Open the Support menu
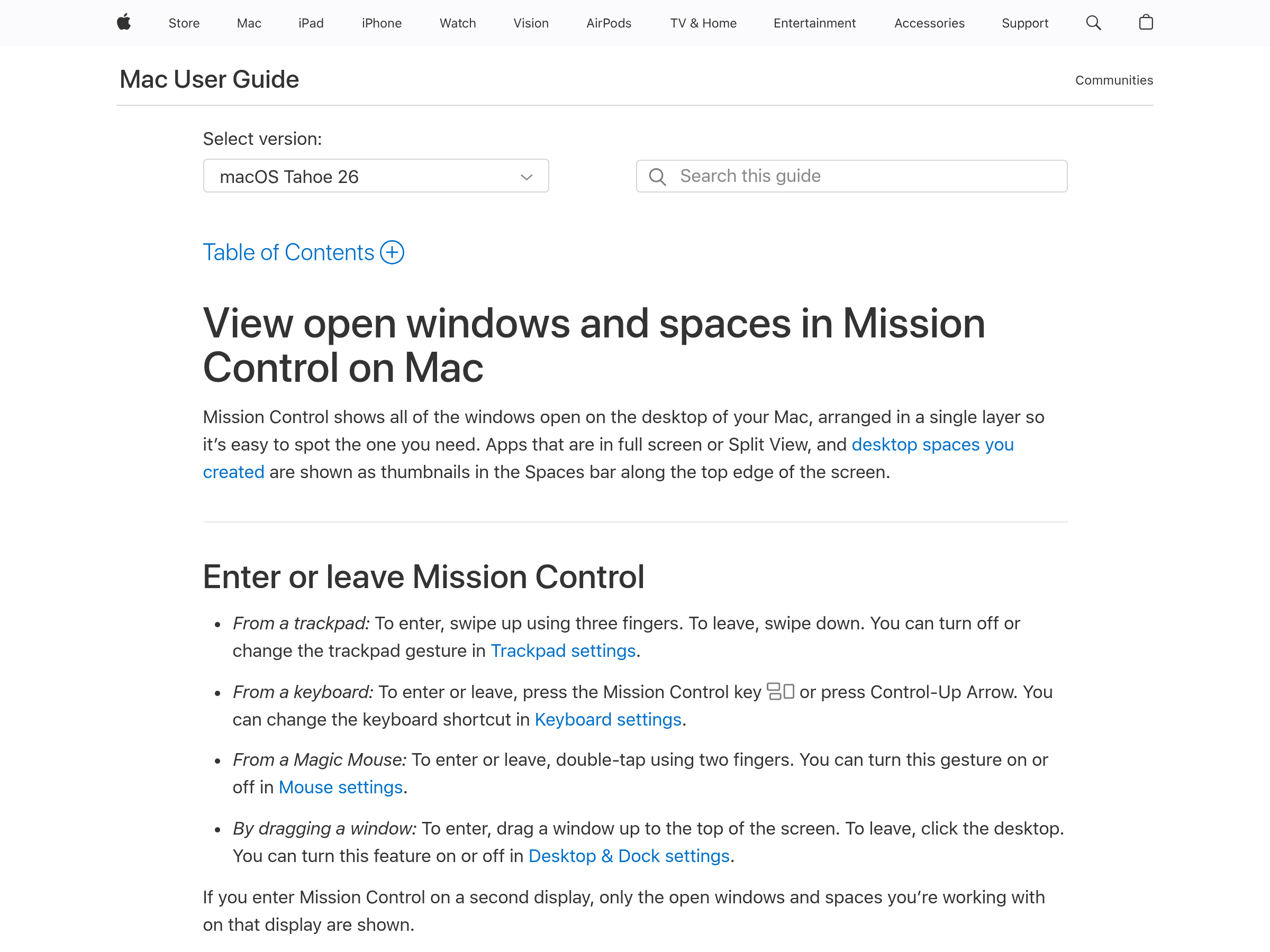The height and width of the screenshot is (952, 1270). tap(1025, 23)
